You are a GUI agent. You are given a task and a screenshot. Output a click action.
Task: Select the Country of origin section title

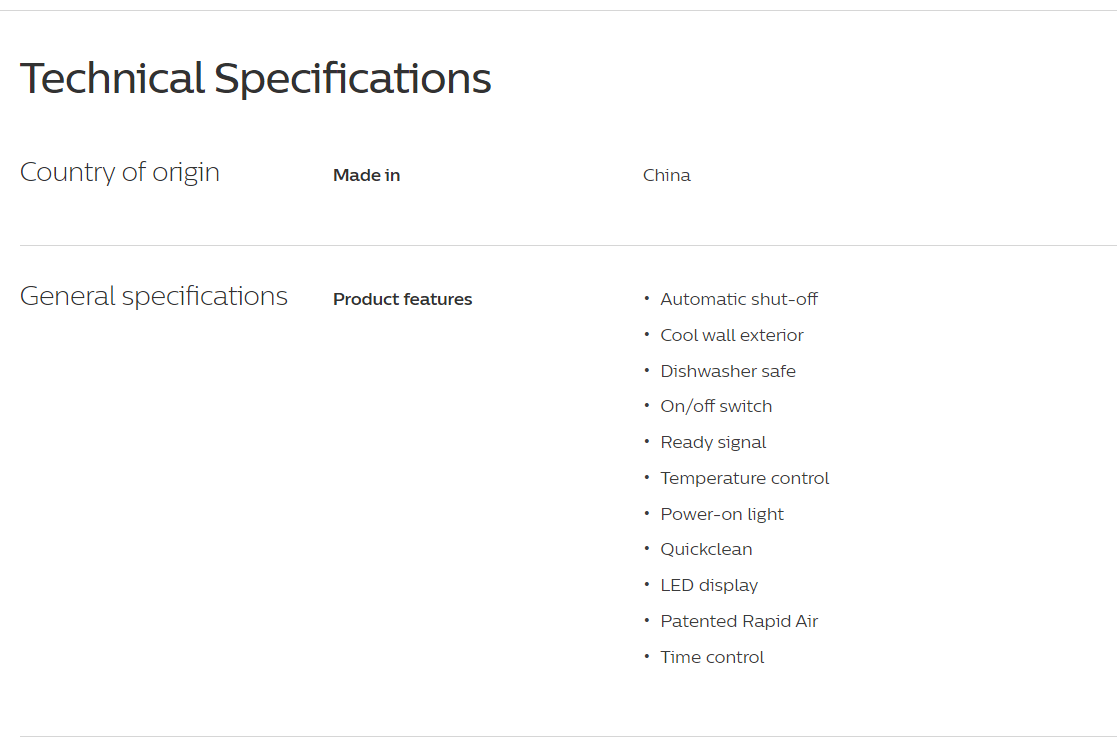(x=120, y=172)
